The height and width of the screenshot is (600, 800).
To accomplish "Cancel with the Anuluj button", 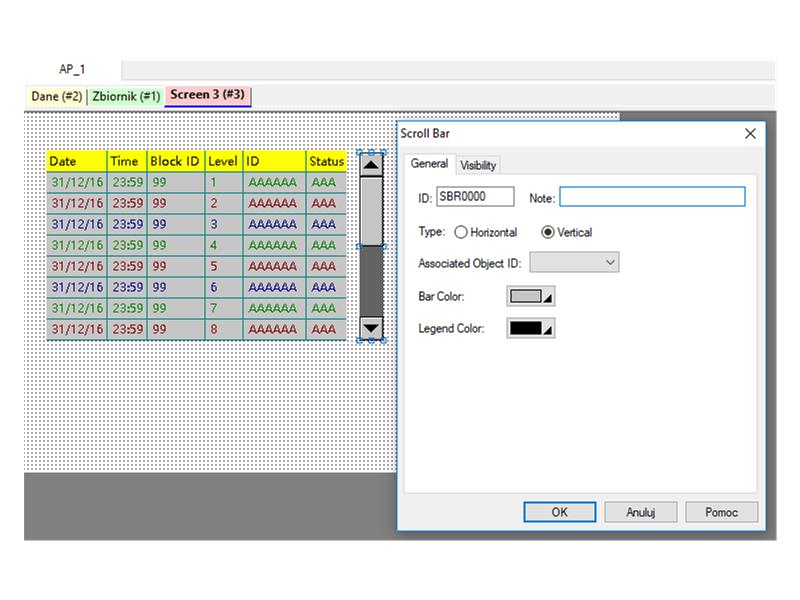I will (x=641, y=512).
